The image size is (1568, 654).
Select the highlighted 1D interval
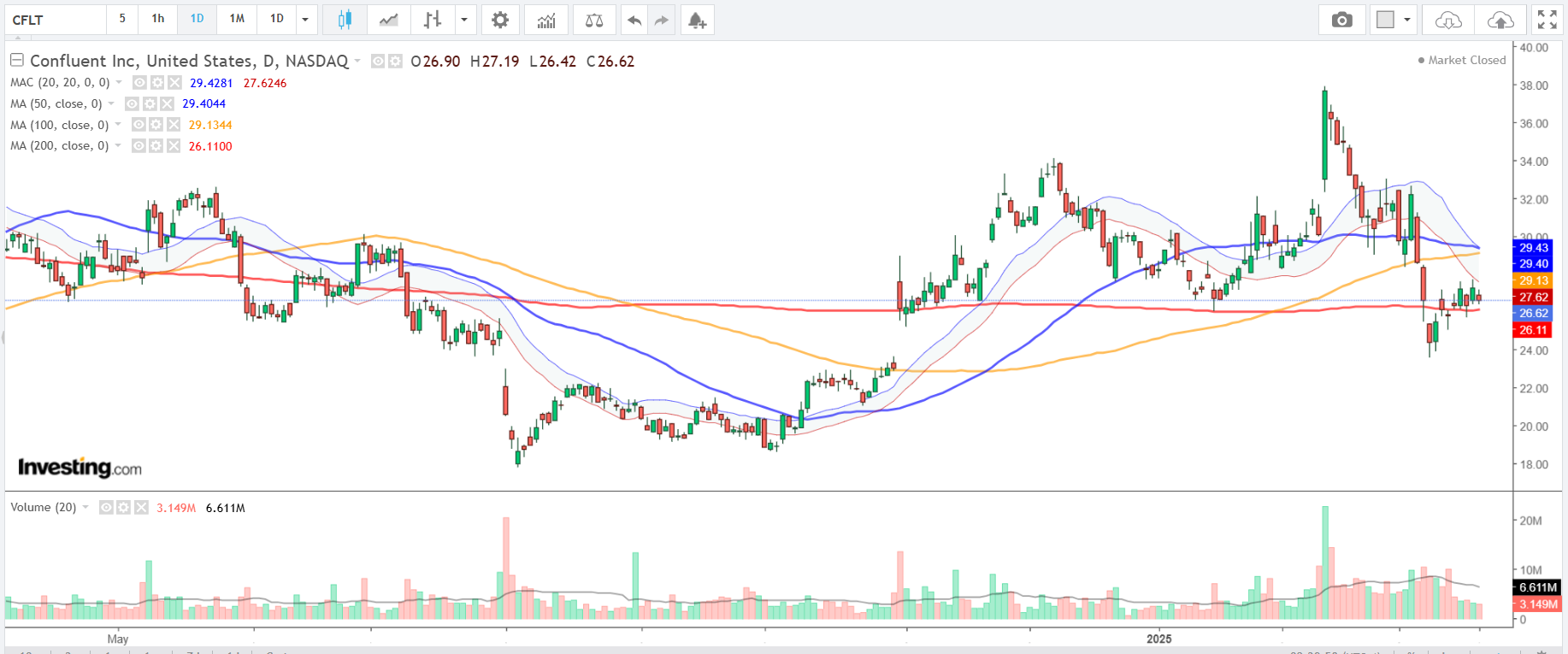click(x=197, y=19)
